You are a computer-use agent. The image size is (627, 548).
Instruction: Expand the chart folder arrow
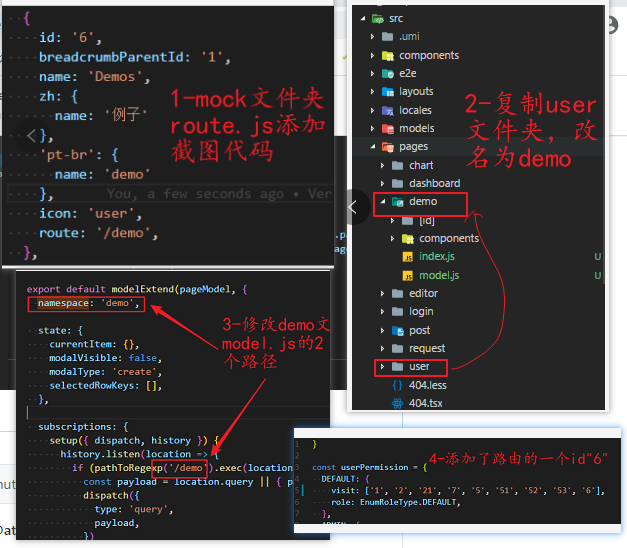[x=383, y=165]
